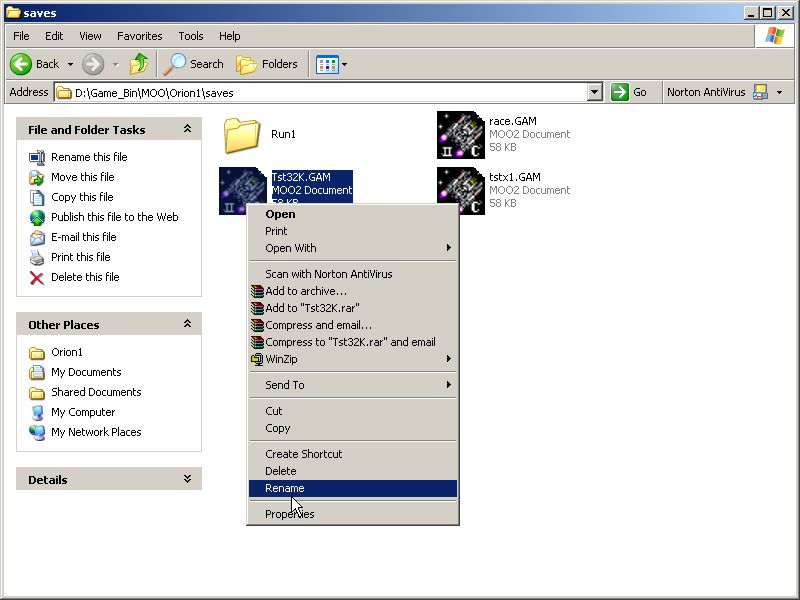This screenshot has width=800, height=600.
Task: Click the Up folder toolbar icon
Action: 139,64
